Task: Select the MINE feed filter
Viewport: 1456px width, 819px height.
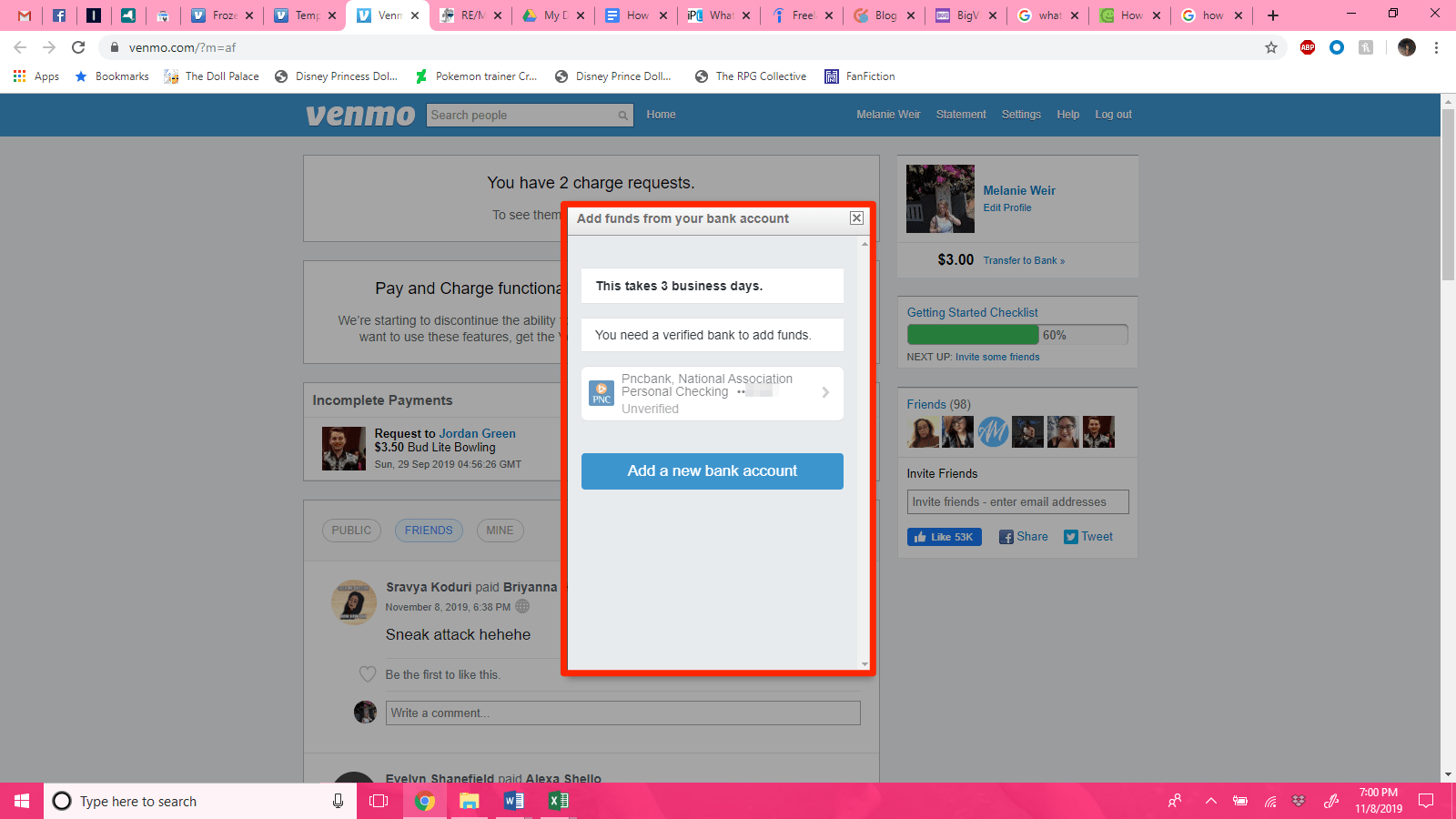Action: coord(500,531)
